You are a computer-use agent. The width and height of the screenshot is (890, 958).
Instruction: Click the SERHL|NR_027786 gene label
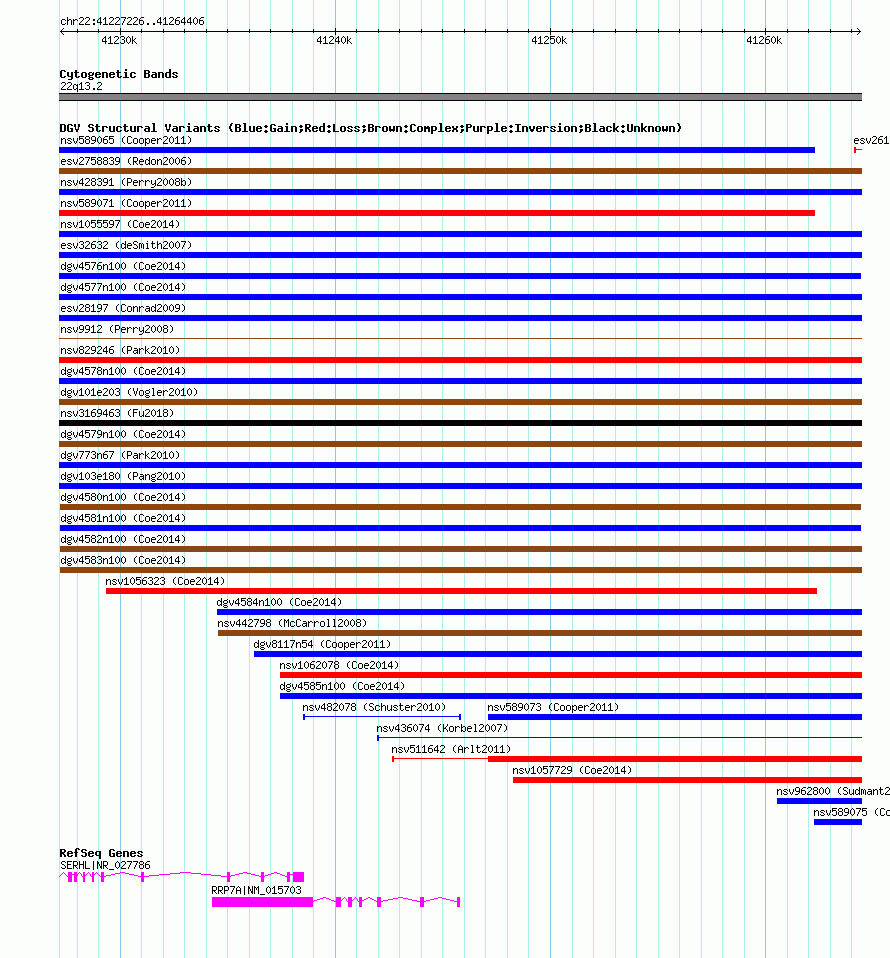(105, 866)
